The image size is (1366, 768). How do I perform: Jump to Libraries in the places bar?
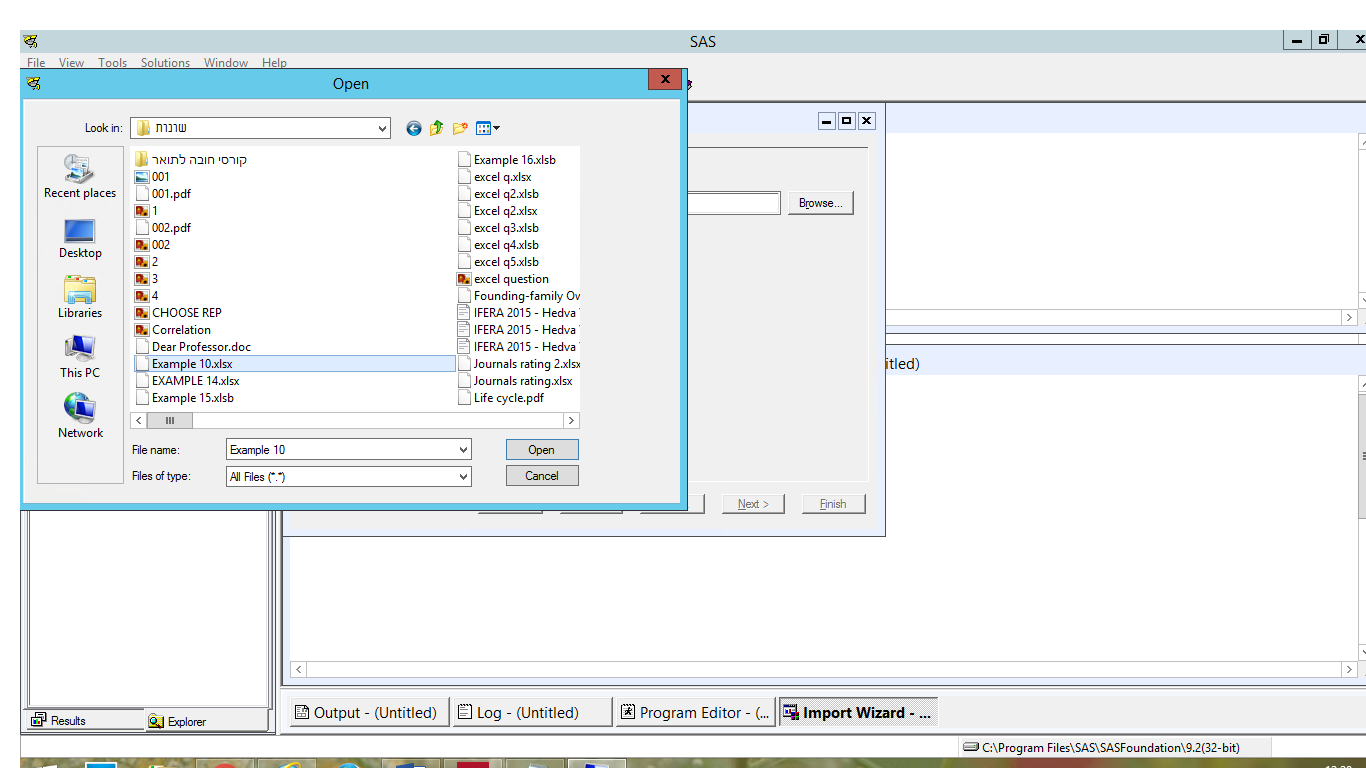pyautogui.click(x=80, y=297)
